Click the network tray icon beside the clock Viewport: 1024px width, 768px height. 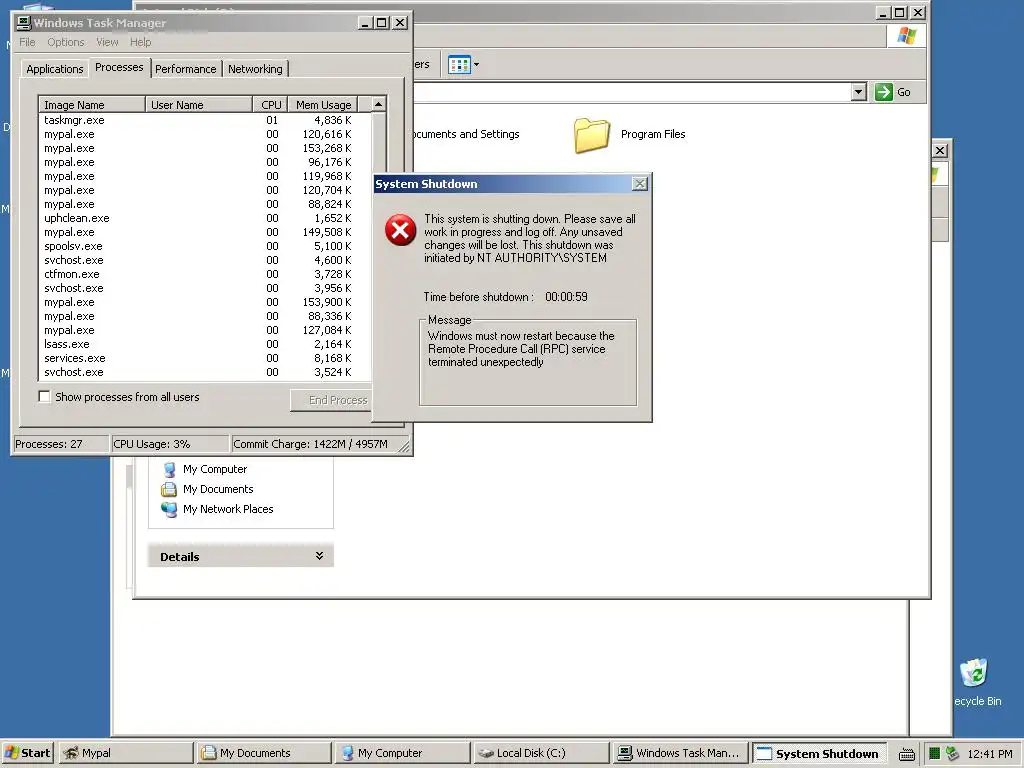click(952, 754)
